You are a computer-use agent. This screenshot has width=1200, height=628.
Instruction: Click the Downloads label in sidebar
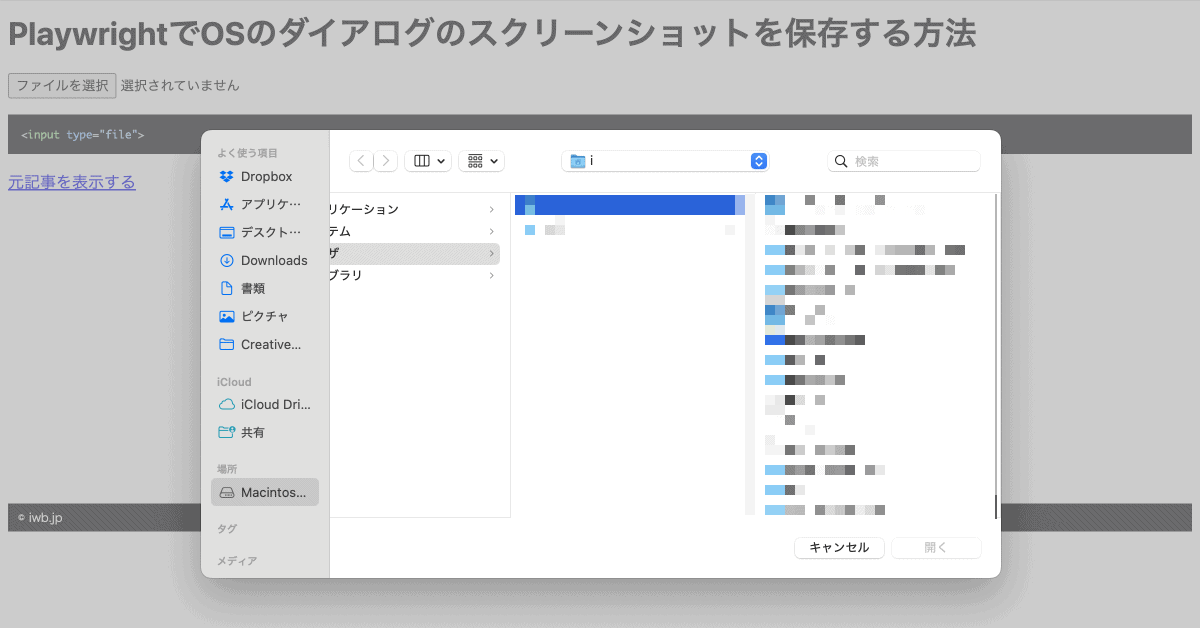274,260
